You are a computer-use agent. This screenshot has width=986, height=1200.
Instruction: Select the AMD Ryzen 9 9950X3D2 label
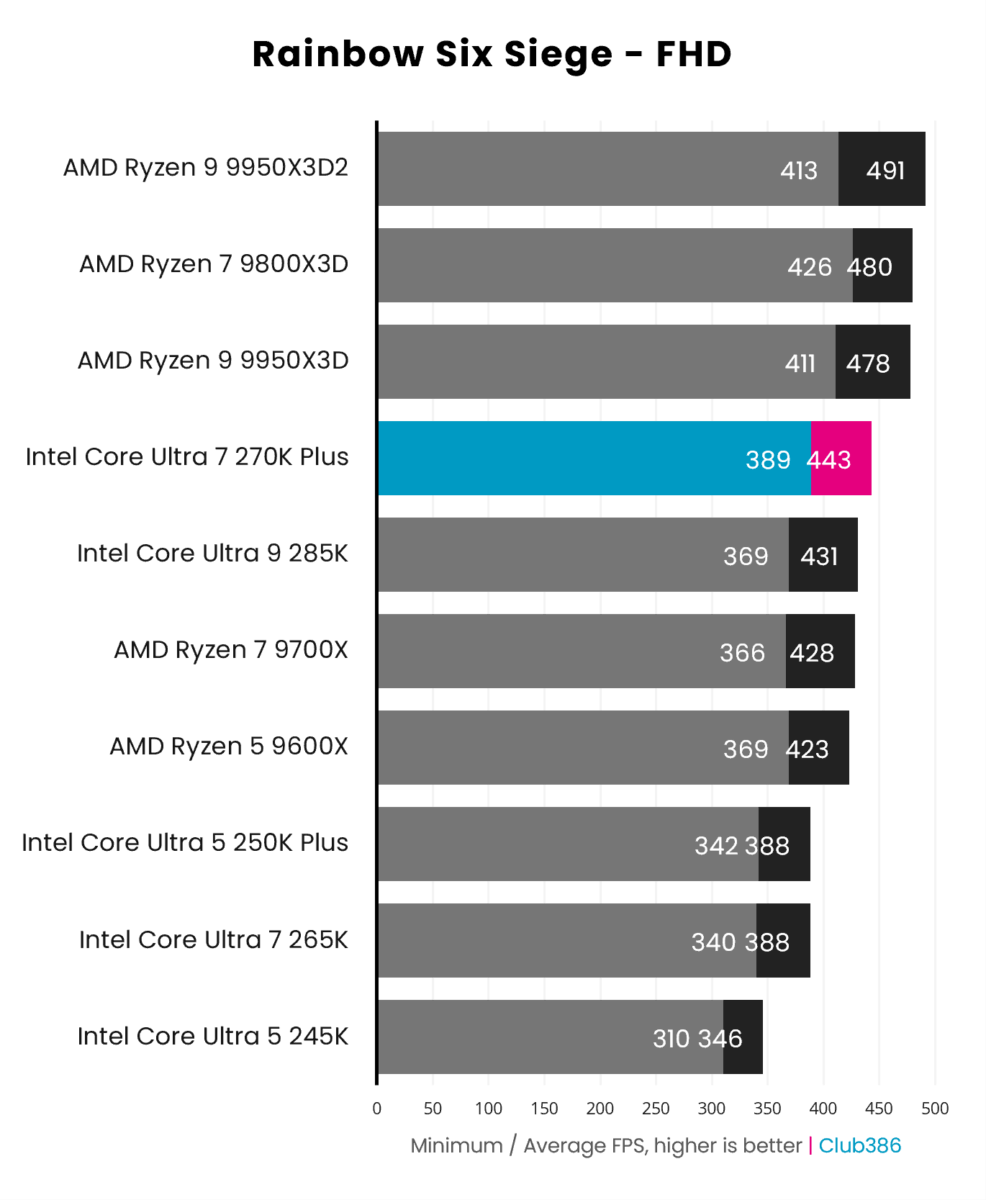tap(205, 168)
